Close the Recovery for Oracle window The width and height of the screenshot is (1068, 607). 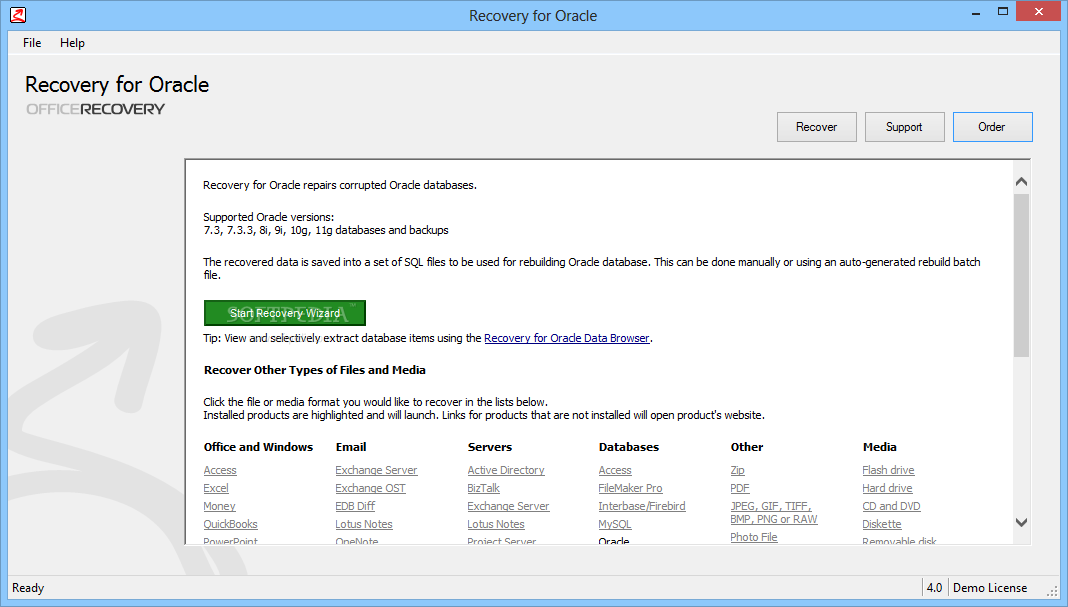pyautogui.click(x=1039, y=12)
